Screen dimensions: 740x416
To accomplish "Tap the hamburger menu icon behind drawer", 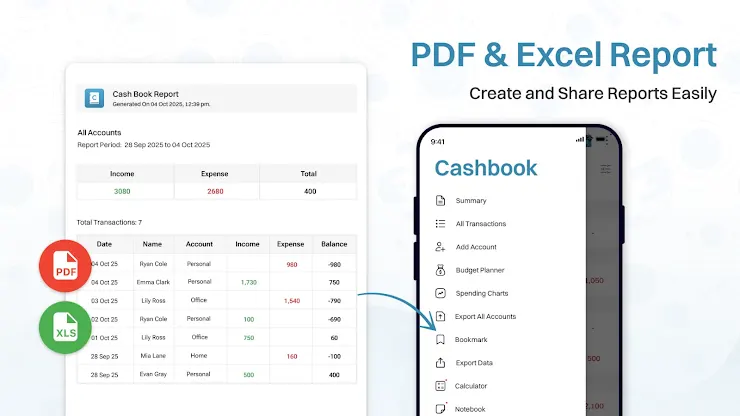I will tap(605, 169).
